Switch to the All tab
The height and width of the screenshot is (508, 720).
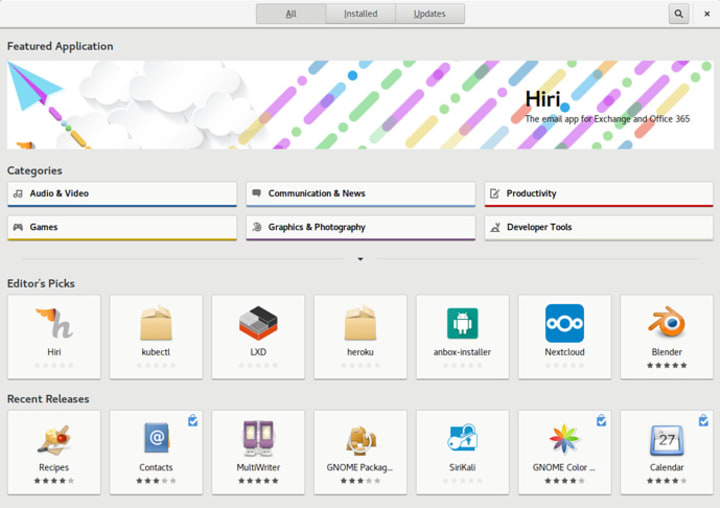click(291, 14)
